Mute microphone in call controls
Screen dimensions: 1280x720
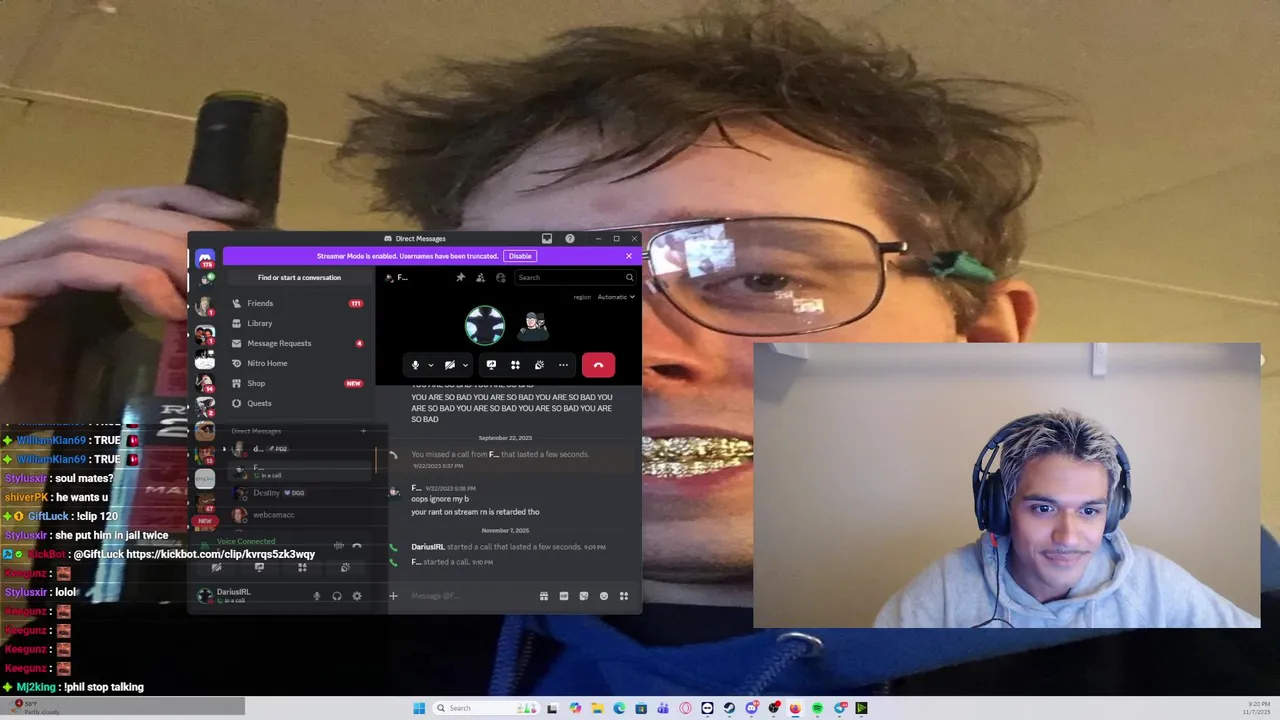415,365
